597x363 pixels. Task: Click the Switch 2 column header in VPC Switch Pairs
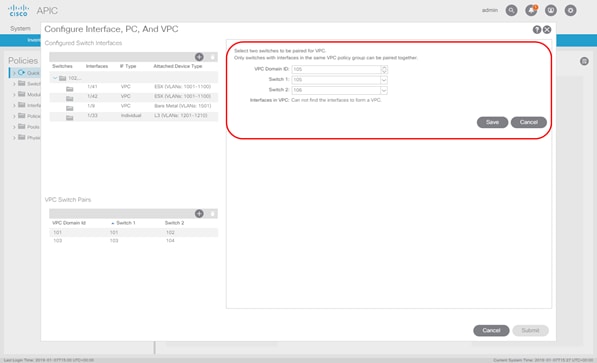tap(174, 223)
